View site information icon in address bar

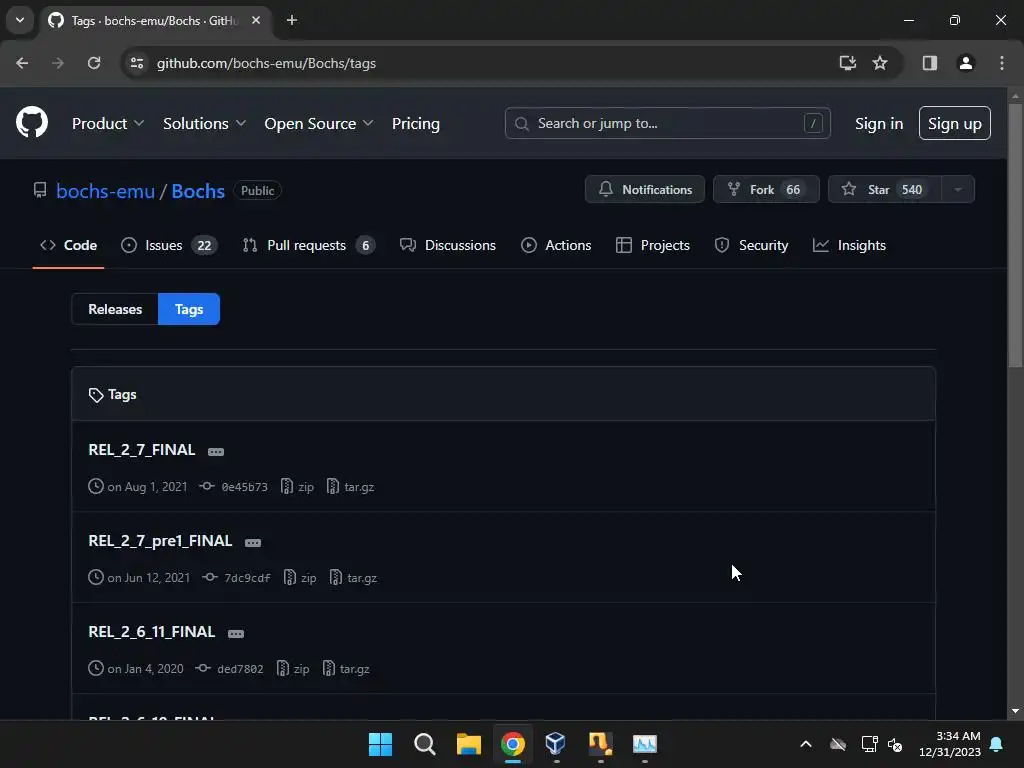(137, 63)
